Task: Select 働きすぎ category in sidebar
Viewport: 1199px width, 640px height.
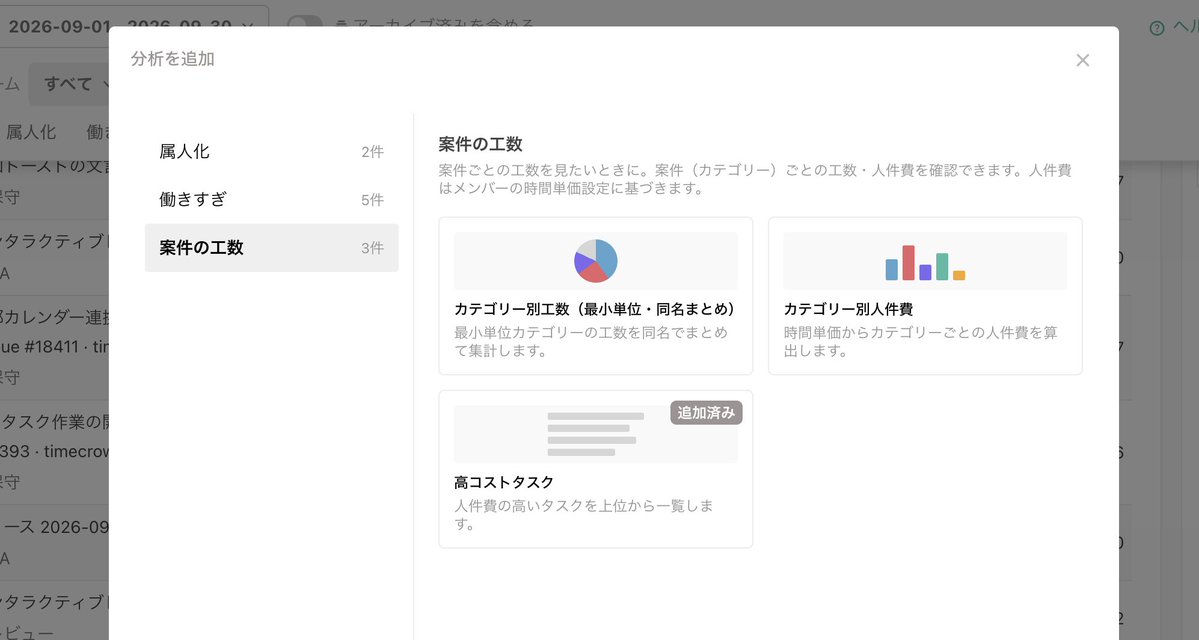Action: pyautogui.click(x=271, y=200)
